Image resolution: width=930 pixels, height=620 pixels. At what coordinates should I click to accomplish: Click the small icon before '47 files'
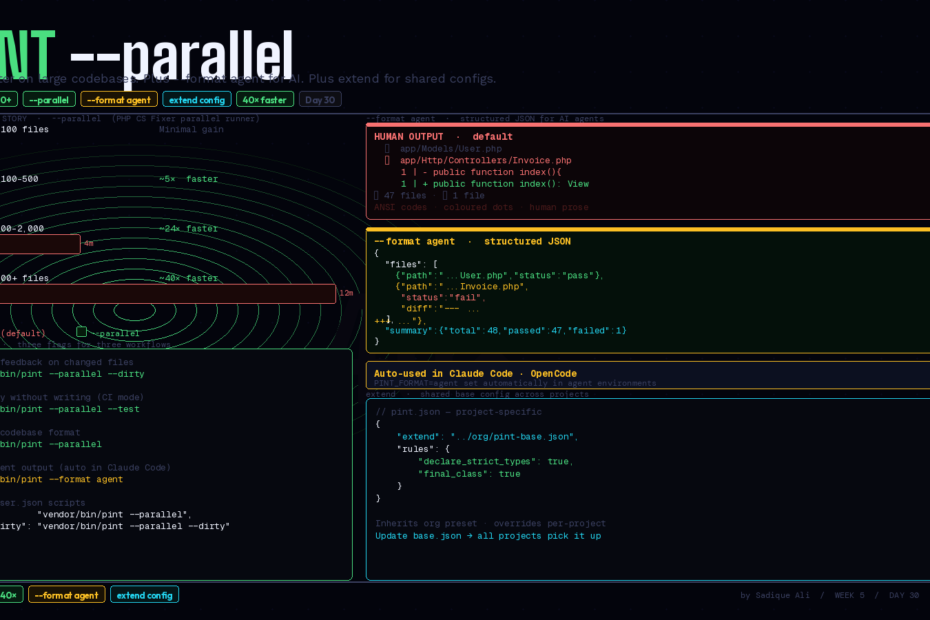pos(376,195)
